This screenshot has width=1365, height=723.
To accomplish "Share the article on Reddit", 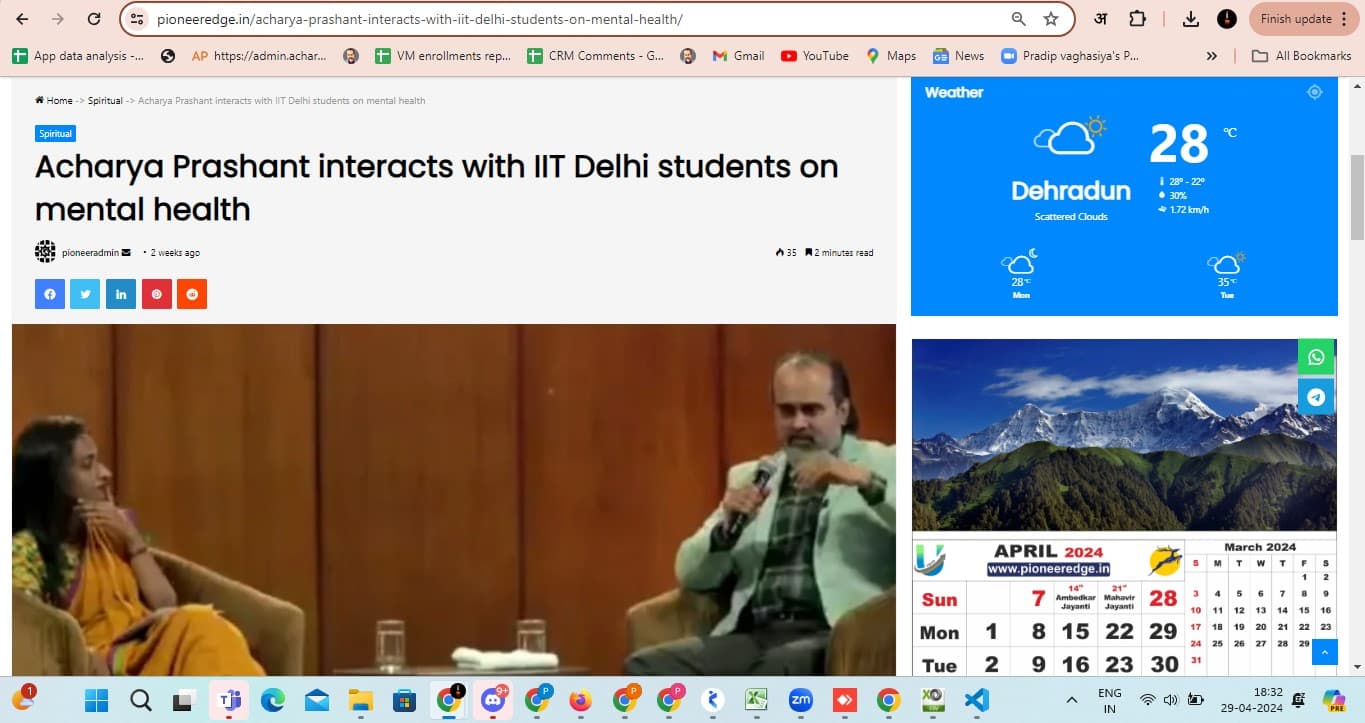I will 192,294.
